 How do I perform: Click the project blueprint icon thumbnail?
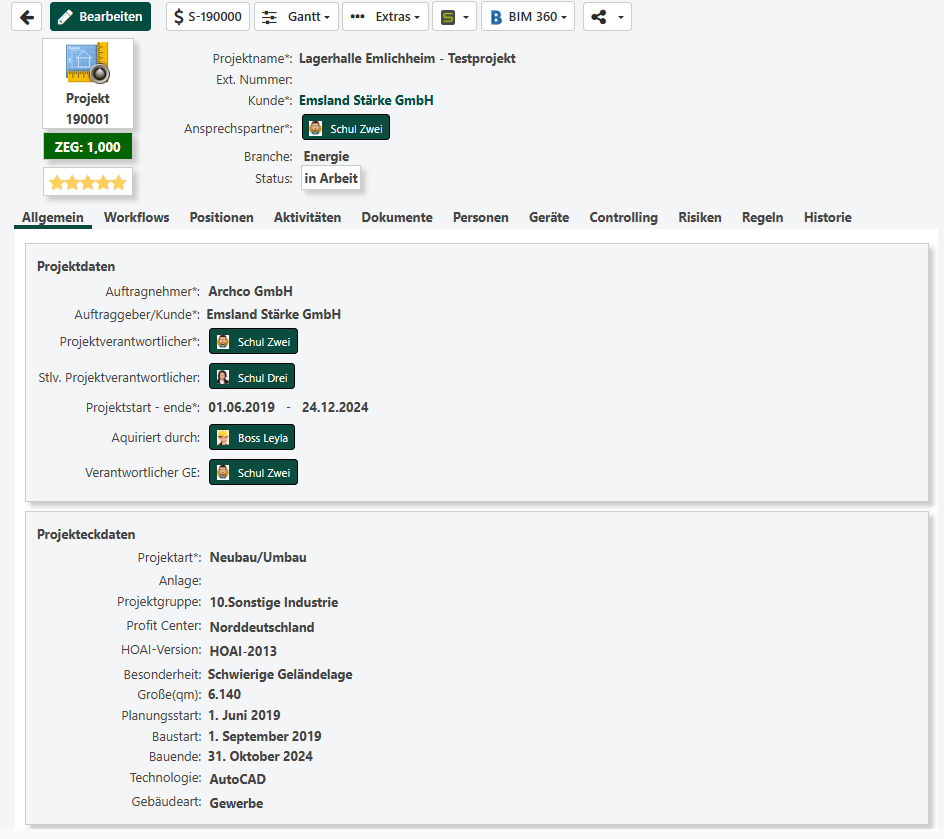click(x=87, y=63)
